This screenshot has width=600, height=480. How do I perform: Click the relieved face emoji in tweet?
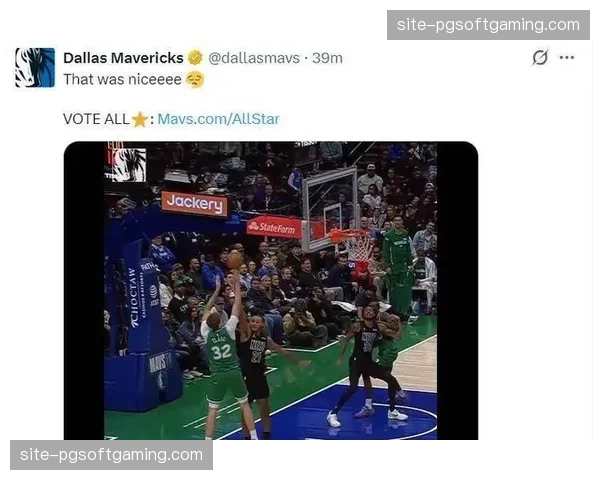tap(195, 80)
